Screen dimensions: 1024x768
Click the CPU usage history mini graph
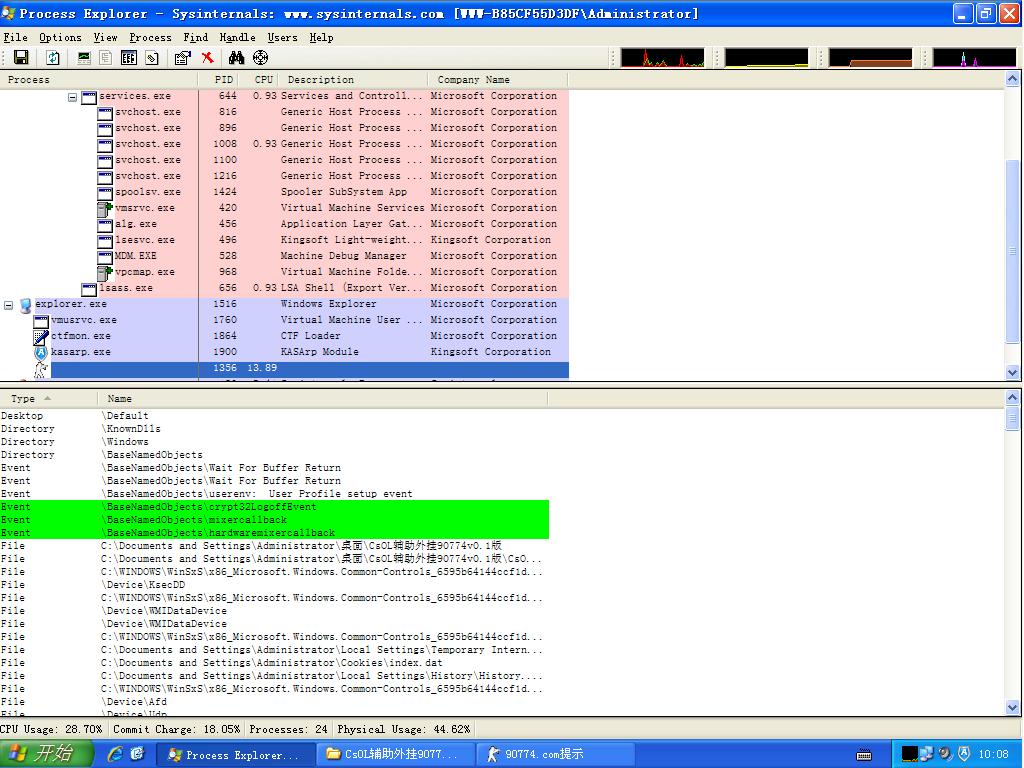pyautogui.click(x=662, y=57)
